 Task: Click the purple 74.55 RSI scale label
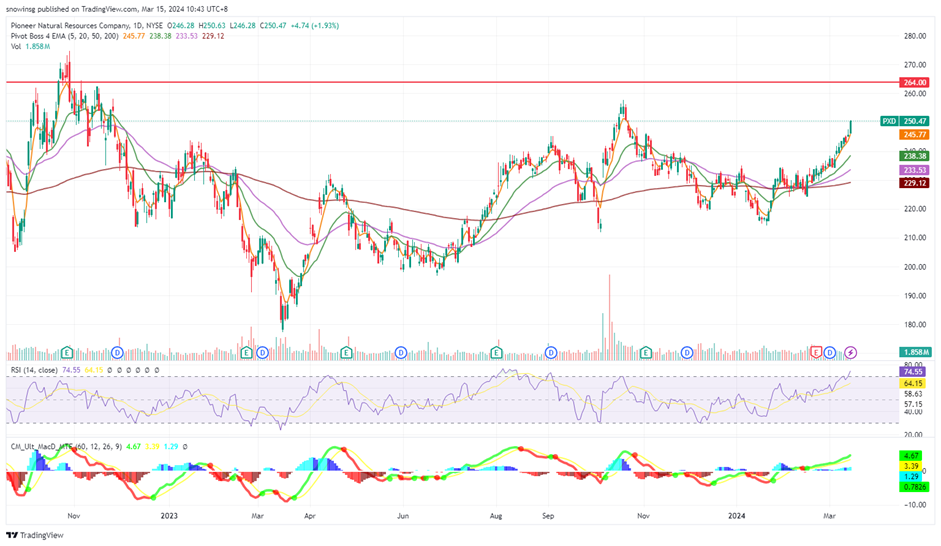(913, 372)
